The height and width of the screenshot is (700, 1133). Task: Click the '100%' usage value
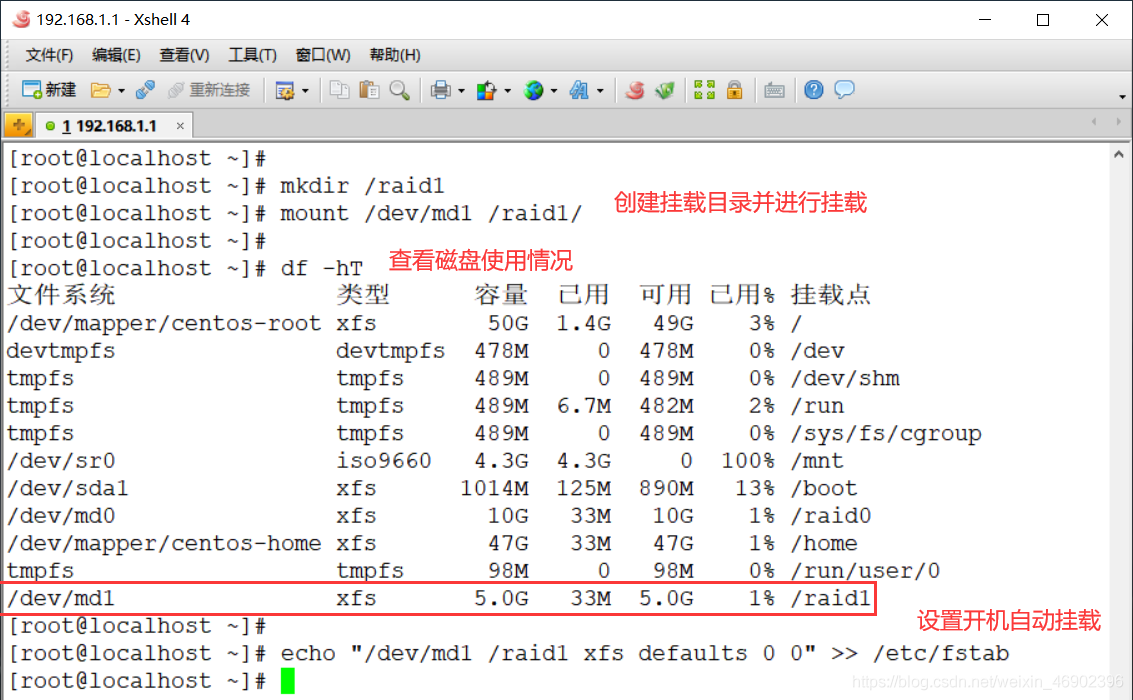(x=748, y=460)
